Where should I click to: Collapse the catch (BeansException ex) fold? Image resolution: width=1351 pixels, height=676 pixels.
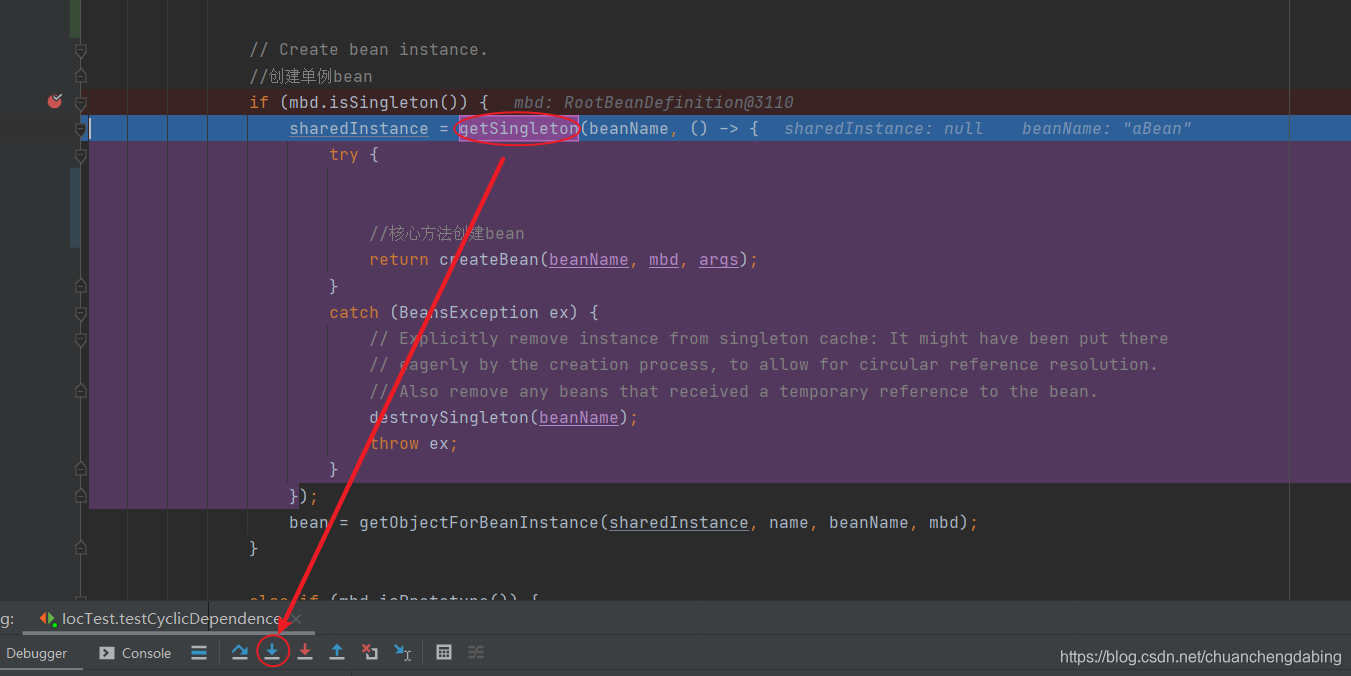pos(81,312)
